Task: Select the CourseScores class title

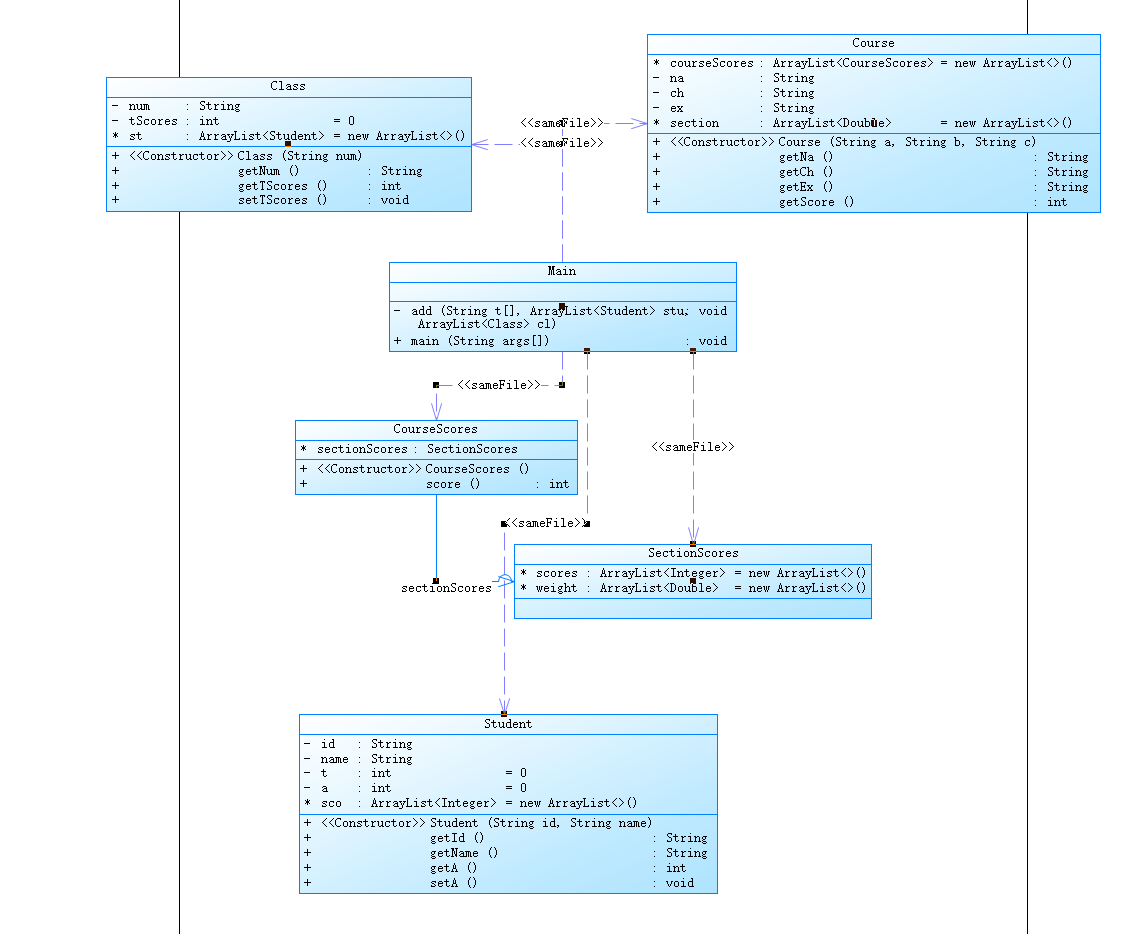Action: 435,429
